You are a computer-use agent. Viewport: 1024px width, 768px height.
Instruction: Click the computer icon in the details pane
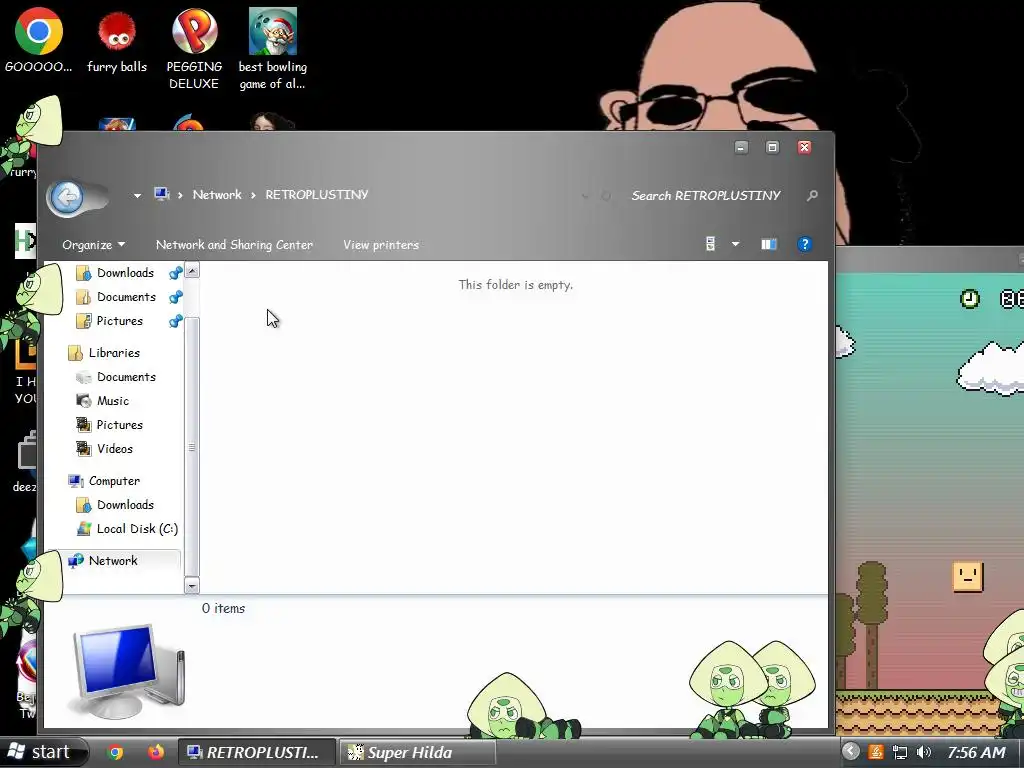[128, 672]
